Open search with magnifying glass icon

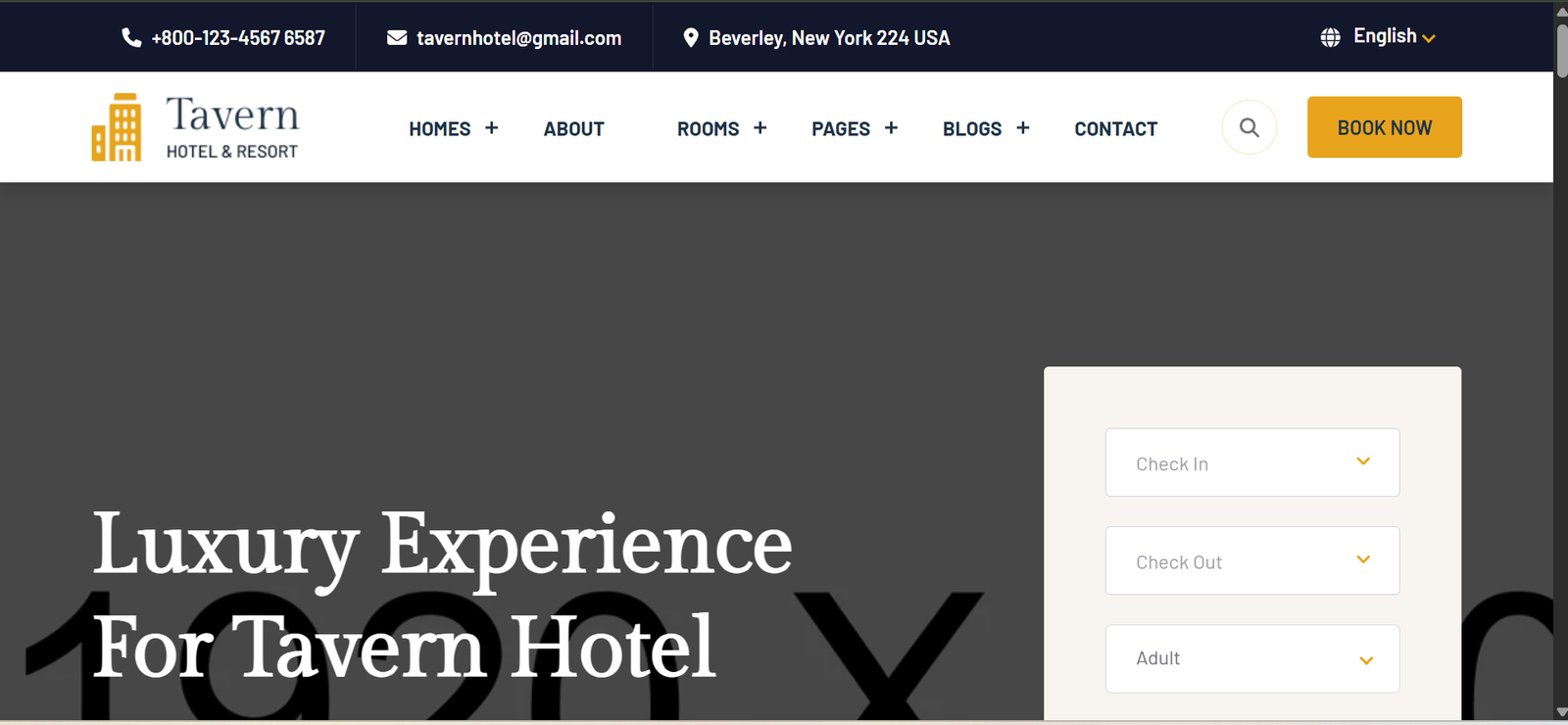point(1249,127)
